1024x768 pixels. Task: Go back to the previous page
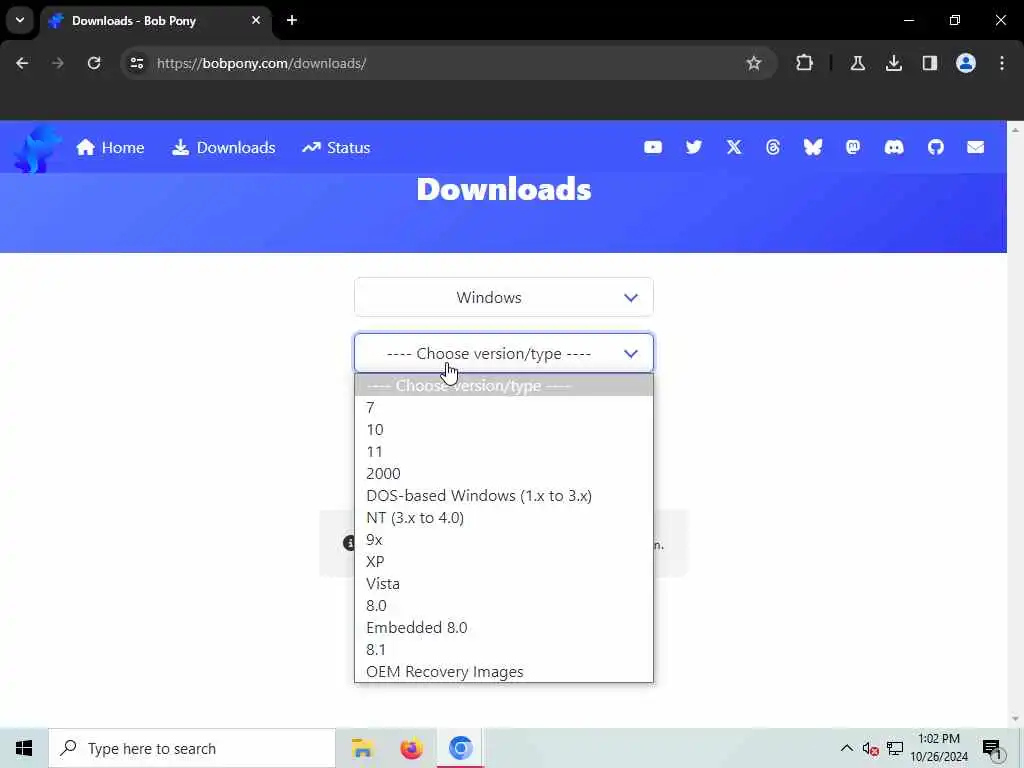tap(22, 63)
